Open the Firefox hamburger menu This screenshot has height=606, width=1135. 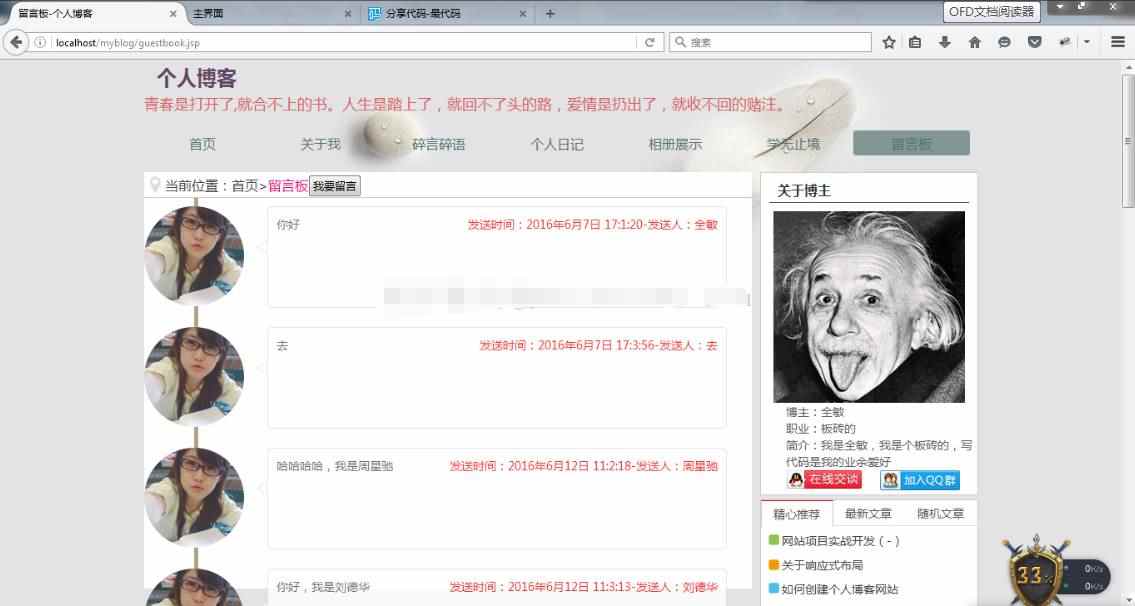pyautogui.click(x=1118, y=42)
